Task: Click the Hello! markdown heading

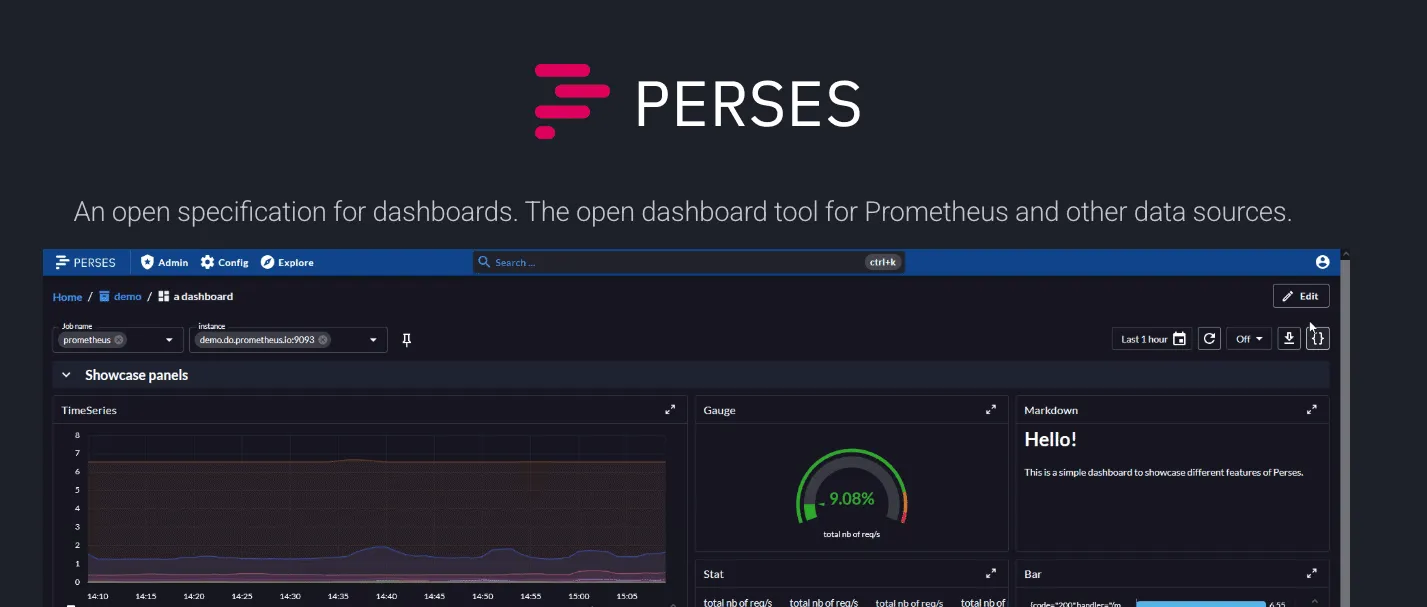Action: [1050, 439]
